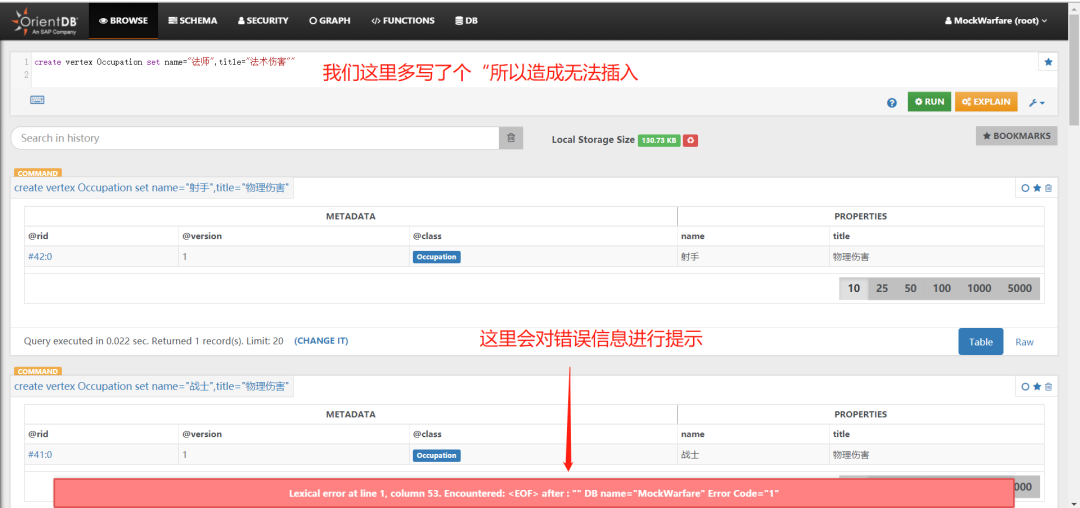The height and width of the screenshot is (508, 1080).
Task: Click the EXPLAIN button
Action: point(986,102)
